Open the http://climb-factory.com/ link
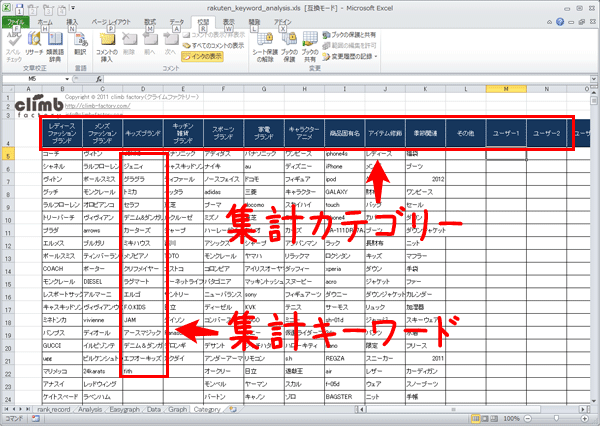 (x=97, y=106)
